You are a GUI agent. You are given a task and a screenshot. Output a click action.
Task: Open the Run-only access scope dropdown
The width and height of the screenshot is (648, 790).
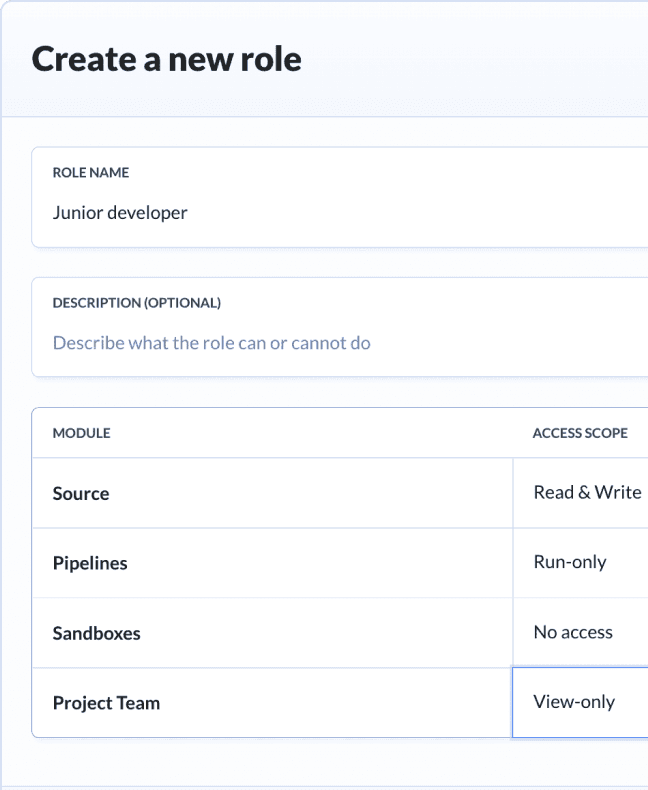570,562
